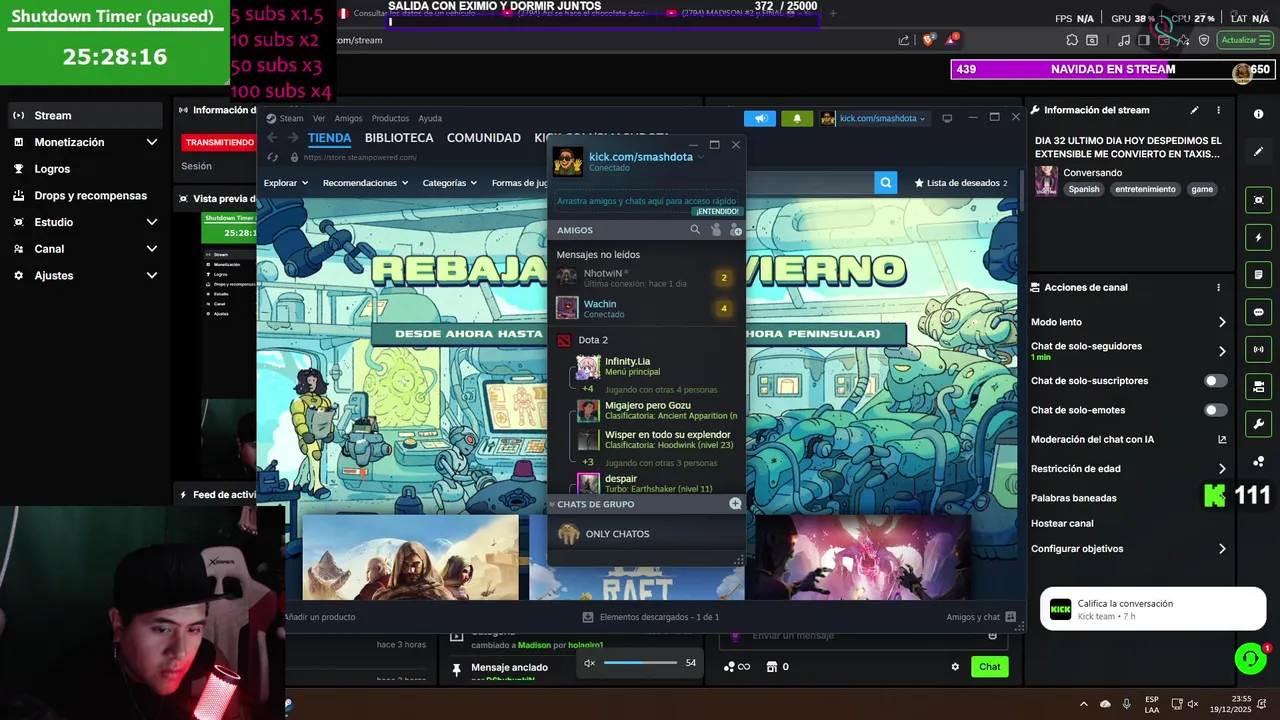Screen dimensions: 1280x720
Task: Click the broadcast signal icon in rail
Action: 1258,349
